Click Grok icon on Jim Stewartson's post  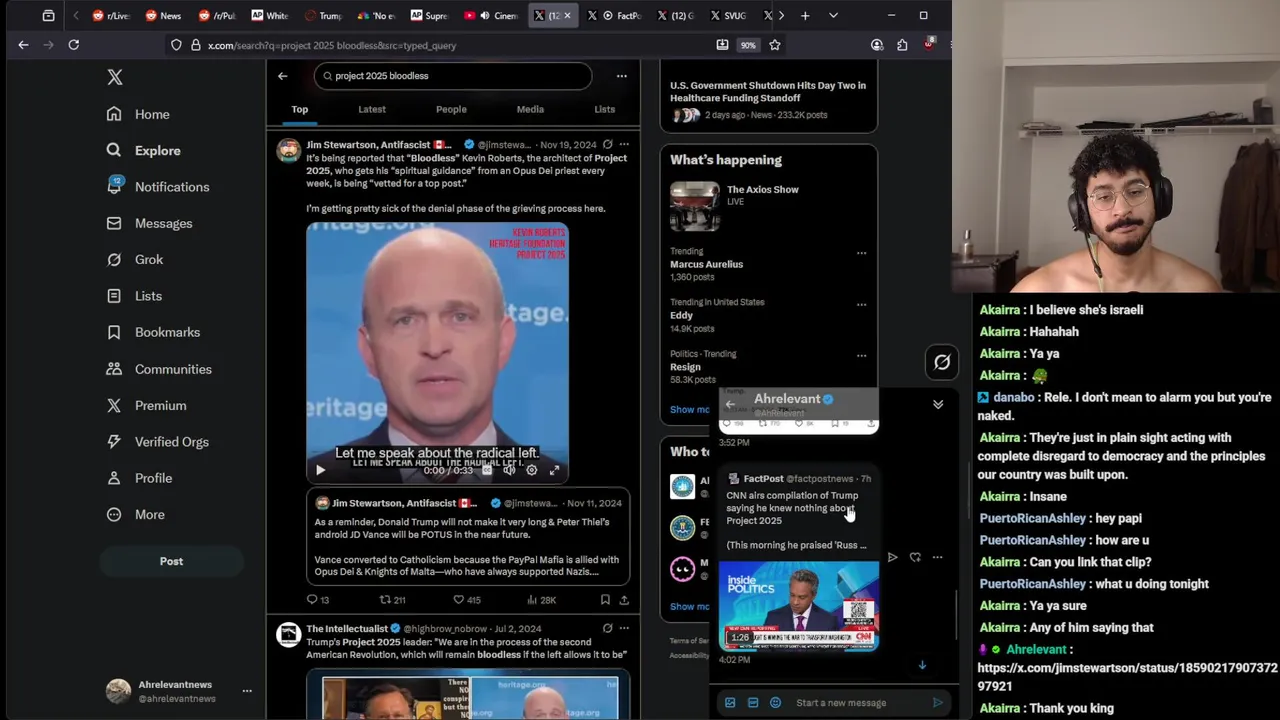[607, 145]
